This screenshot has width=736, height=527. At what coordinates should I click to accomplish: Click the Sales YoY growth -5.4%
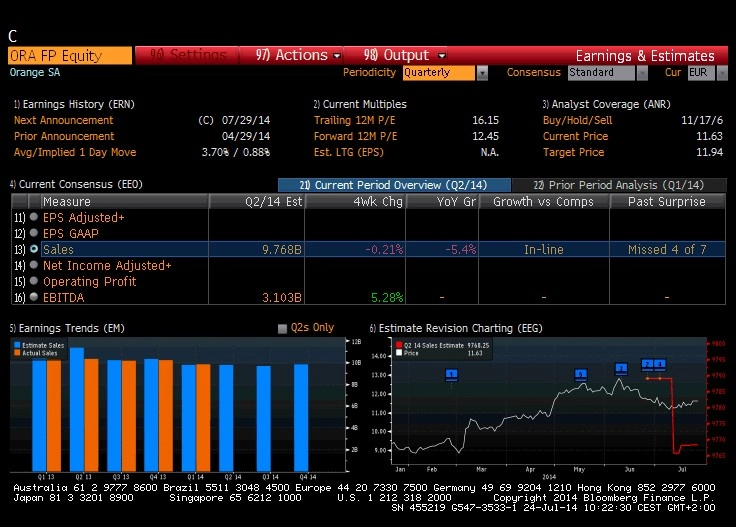pyautogui.click(x=460, y=250)
